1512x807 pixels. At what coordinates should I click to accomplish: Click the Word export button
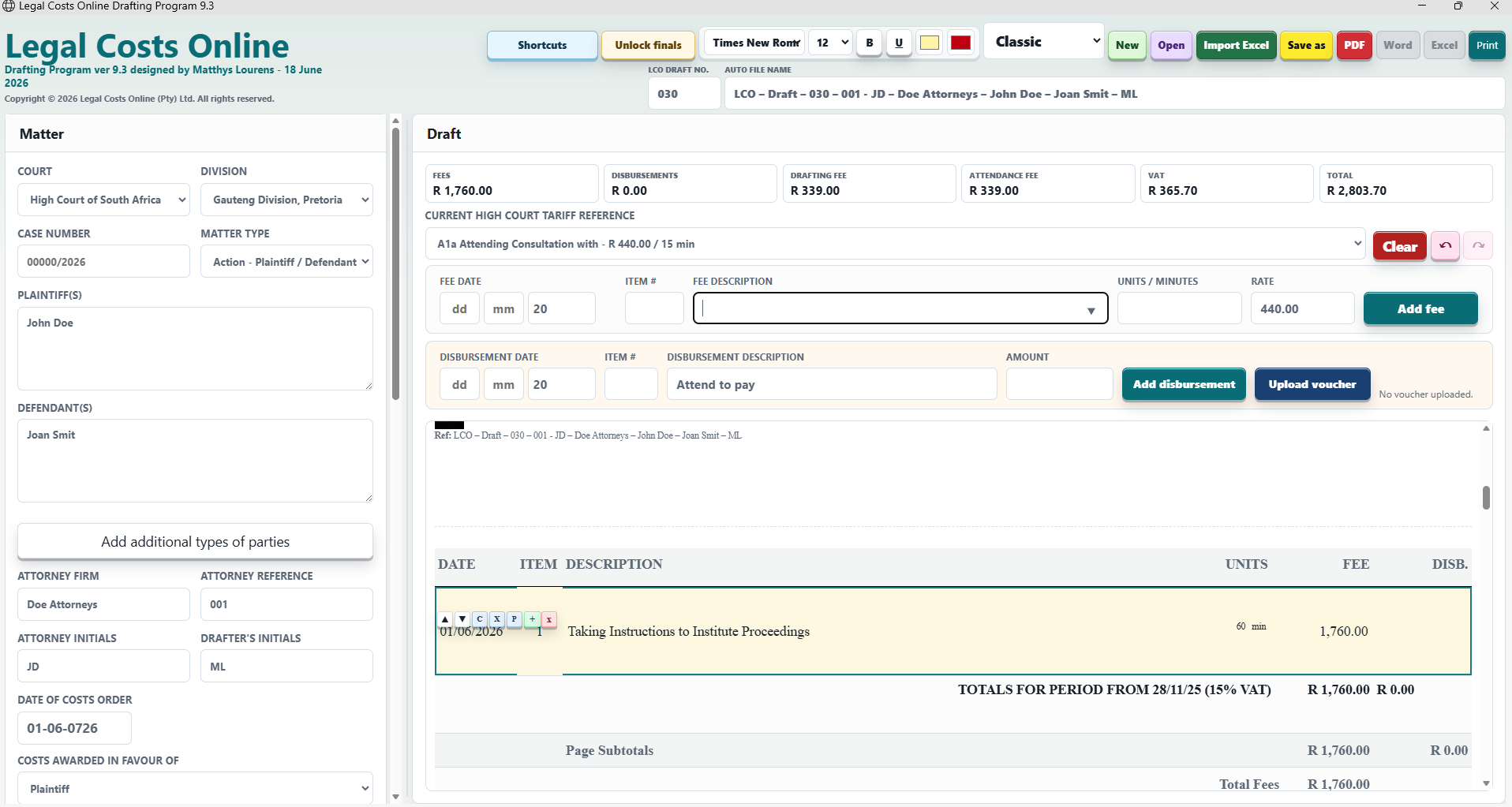point(1398,45)
